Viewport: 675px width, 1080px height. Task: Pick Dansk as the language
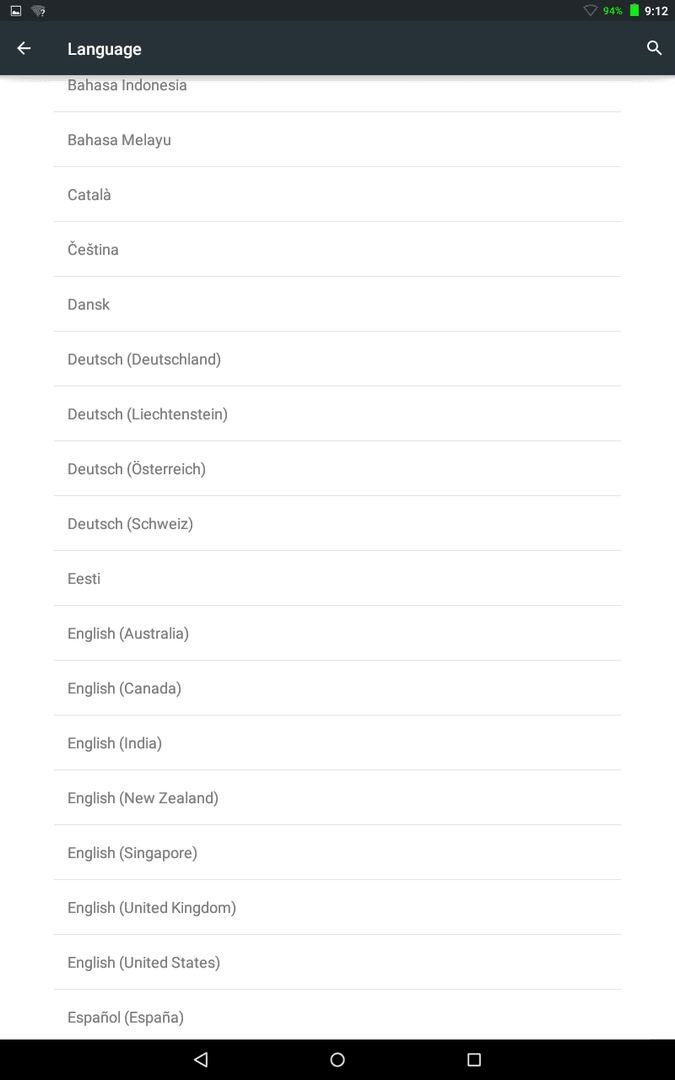(338, 304)
